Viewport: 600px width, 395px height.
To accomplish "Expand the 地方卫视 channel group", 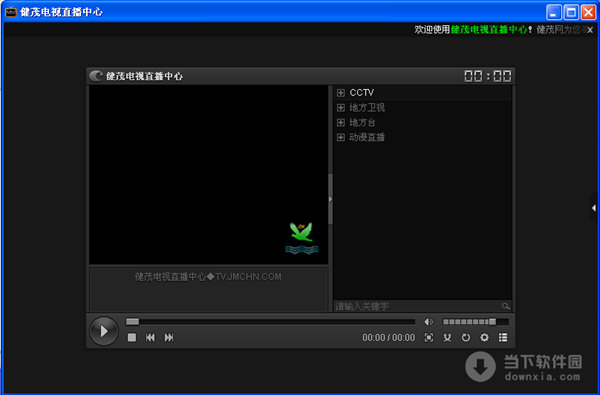I will (341, 108).
